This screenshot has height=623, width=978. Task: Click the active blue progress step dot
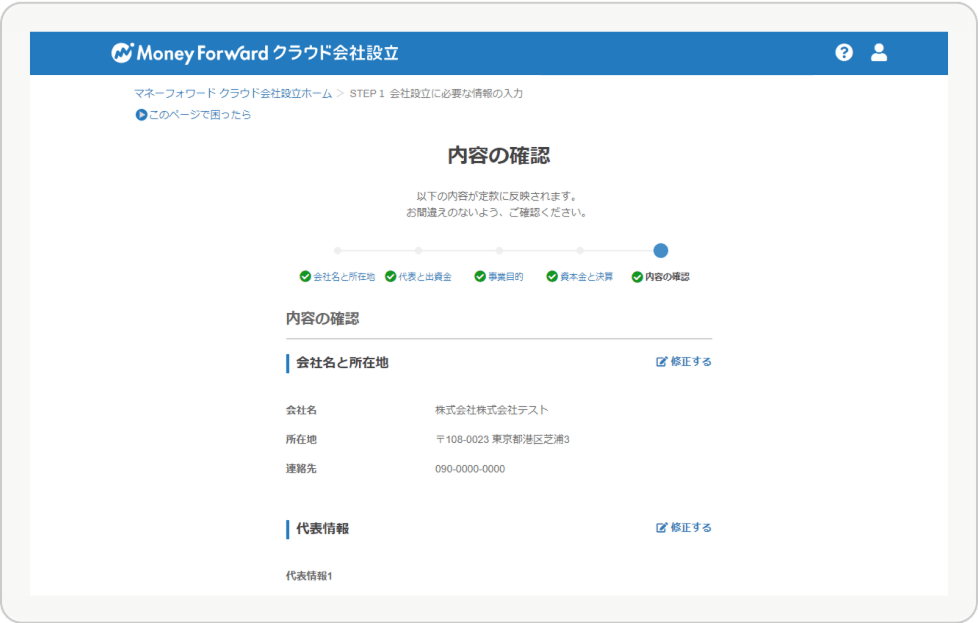(660, 251)
